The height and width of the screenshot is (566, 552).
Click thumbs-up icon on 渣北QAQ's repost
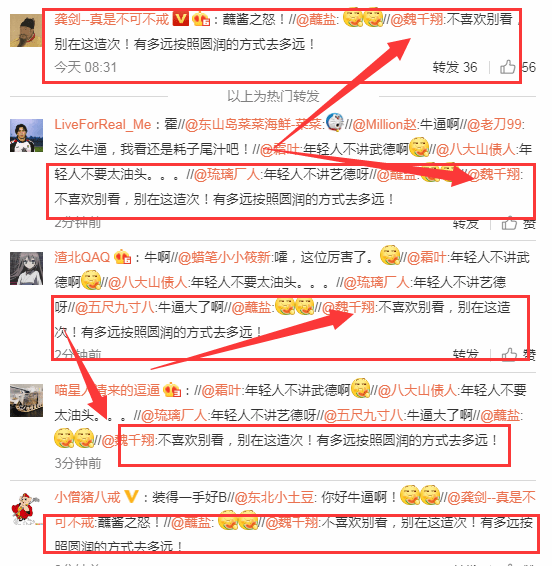pyautogui.click(x=509, y=354)
